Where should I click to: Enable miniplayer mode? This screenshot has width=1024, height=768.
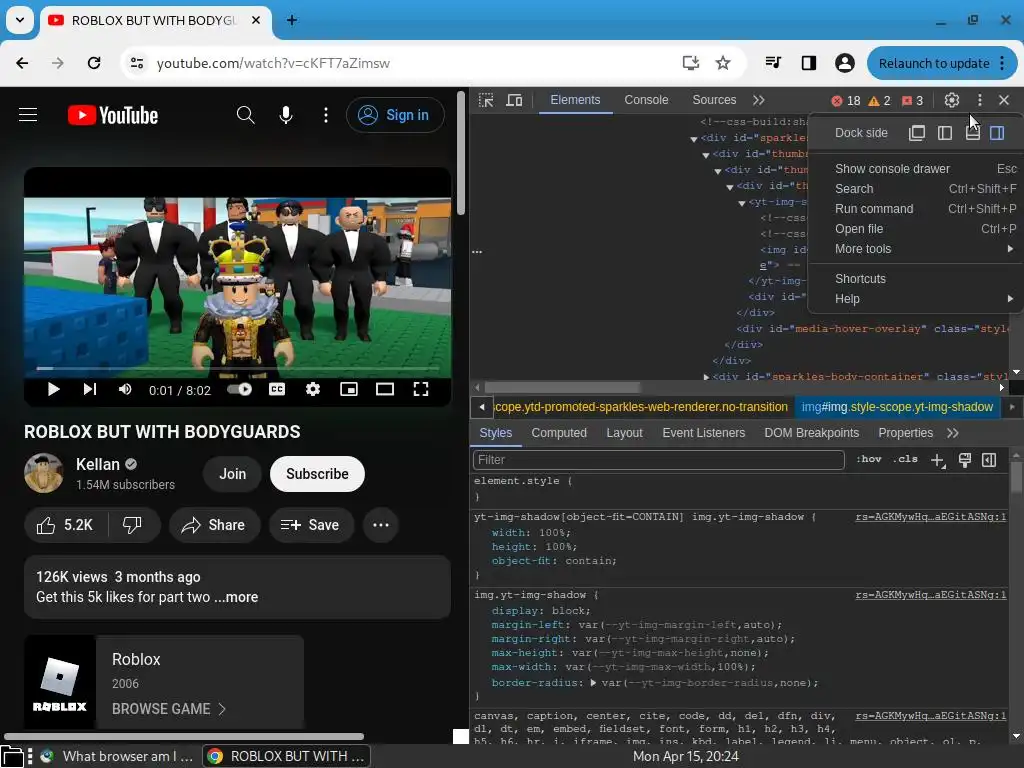tap(349, 390)
